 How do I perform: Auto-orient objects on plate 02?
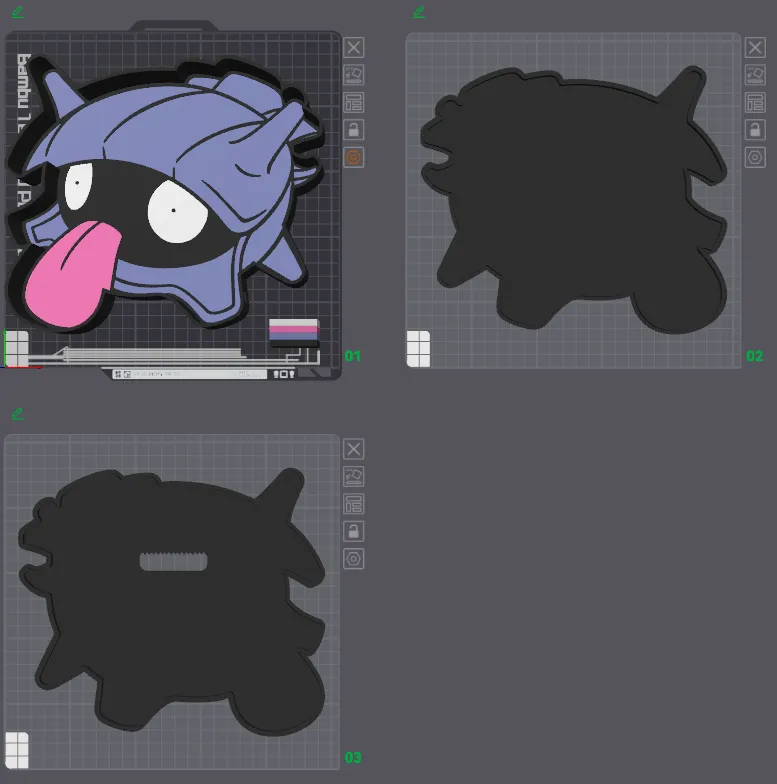pos(755,75)
